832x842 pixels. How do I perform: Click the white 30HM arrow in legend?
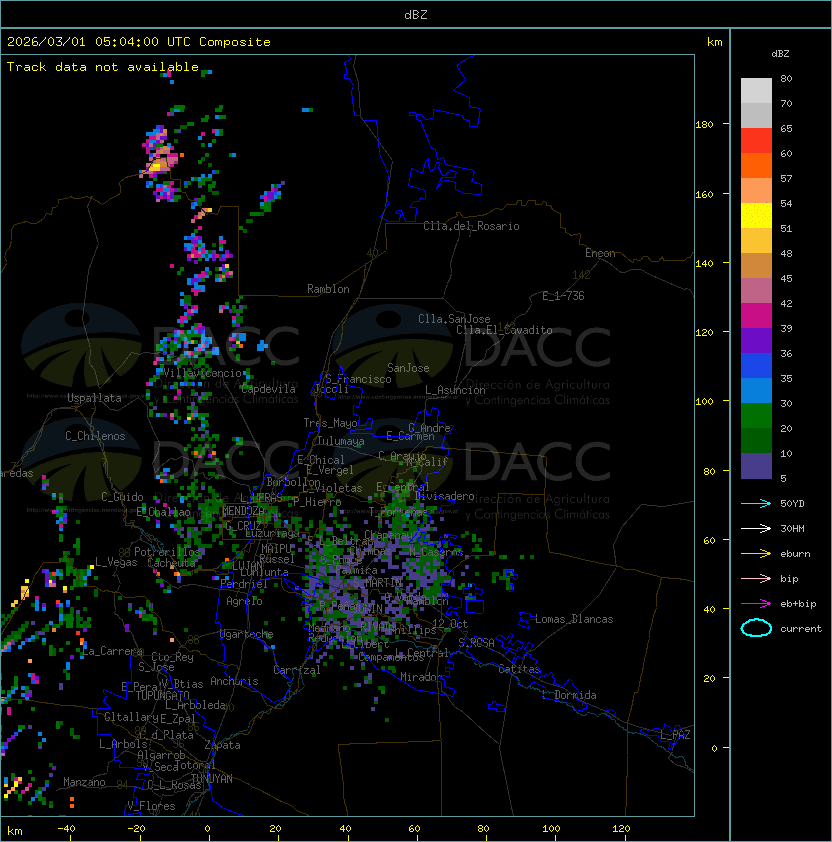[756, 528]
